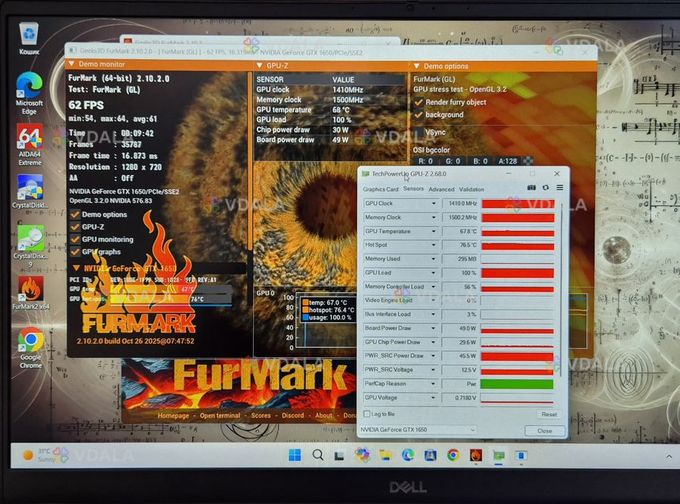
Task: Open the Windows Start menu
Action: coord(295,455)
